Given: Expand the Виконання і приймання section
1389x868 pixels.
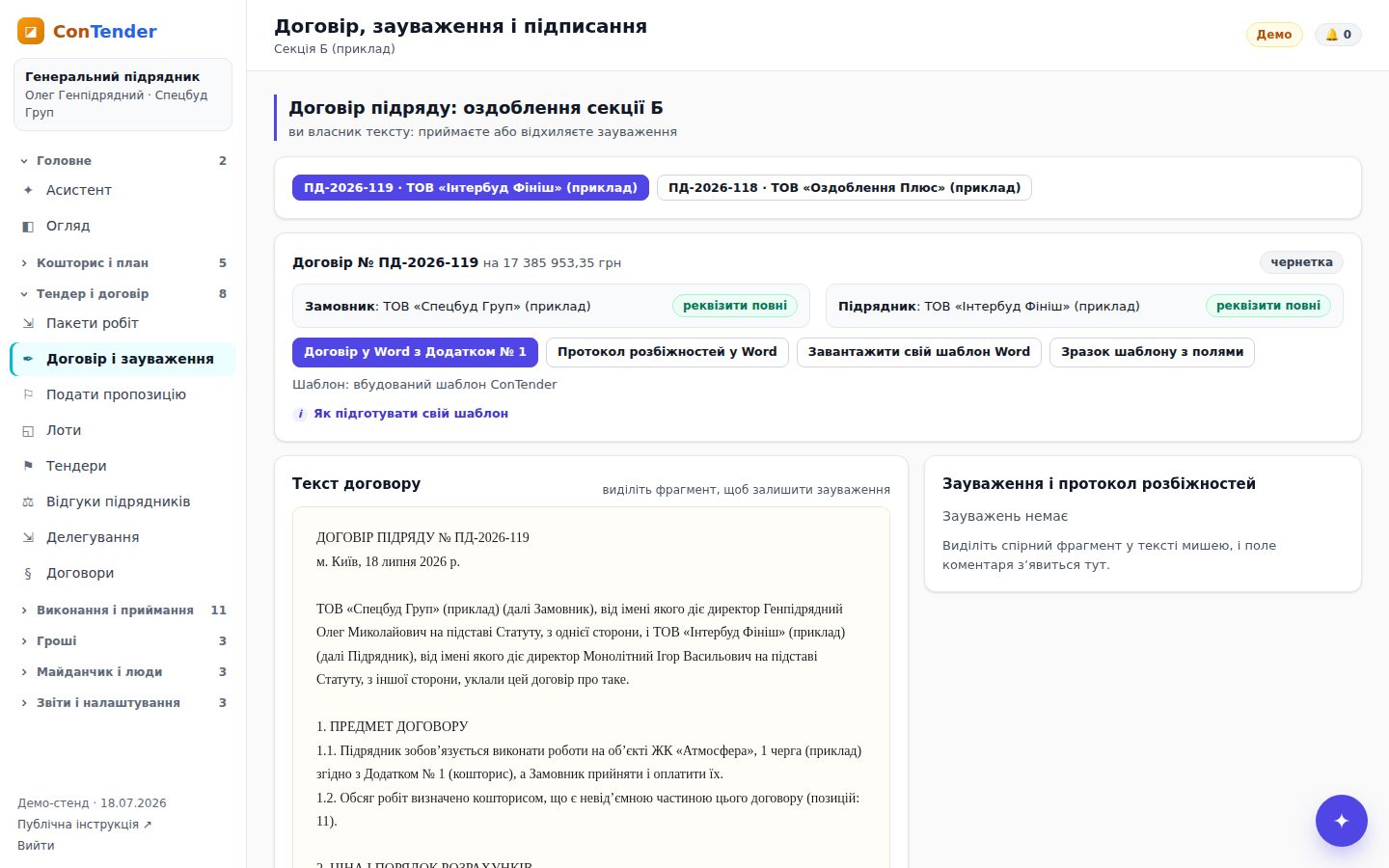Looking at the screenshot, I should pyautogui.click(x=123, y=610).
